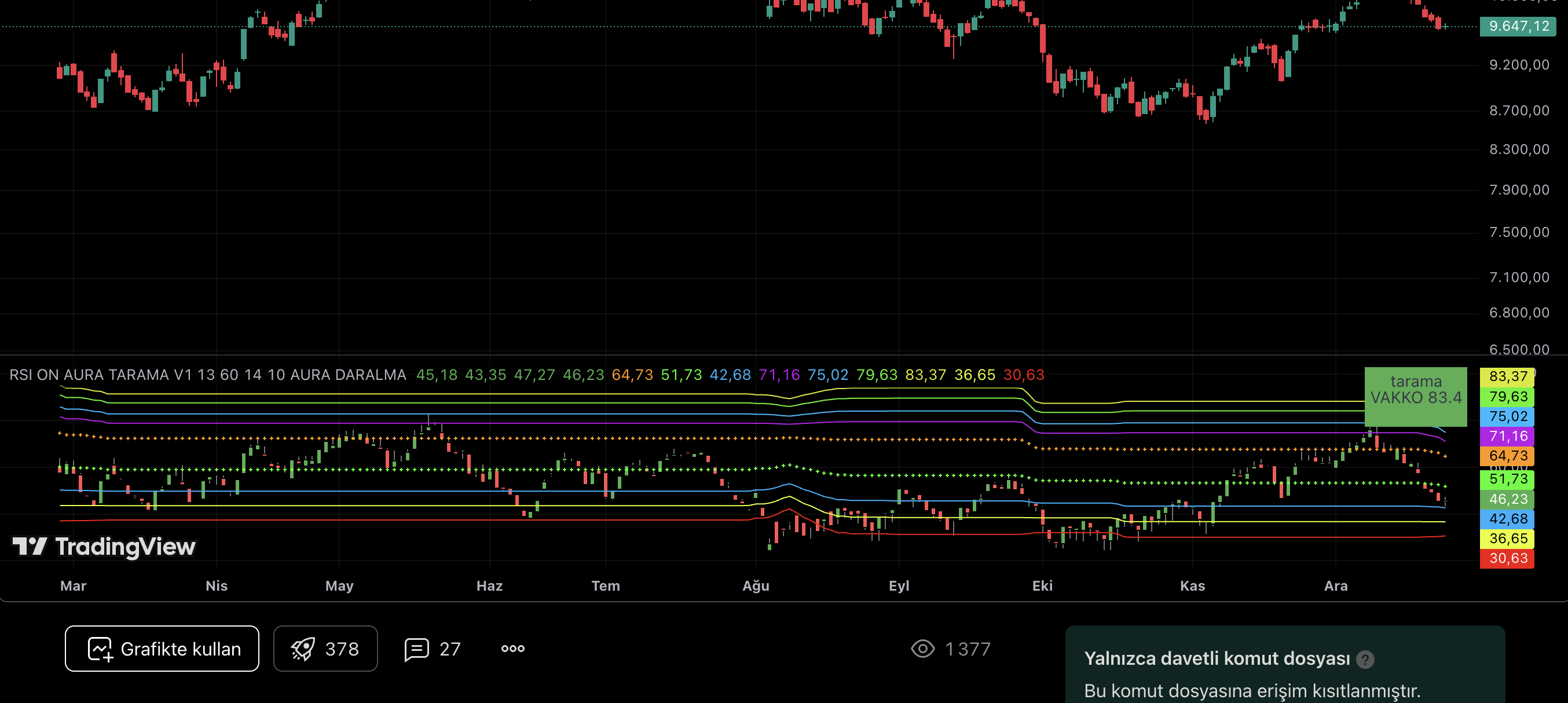The image size is (1568, 703).
Task: Click the 378 boost count
Action: click(x=342, y=649)
